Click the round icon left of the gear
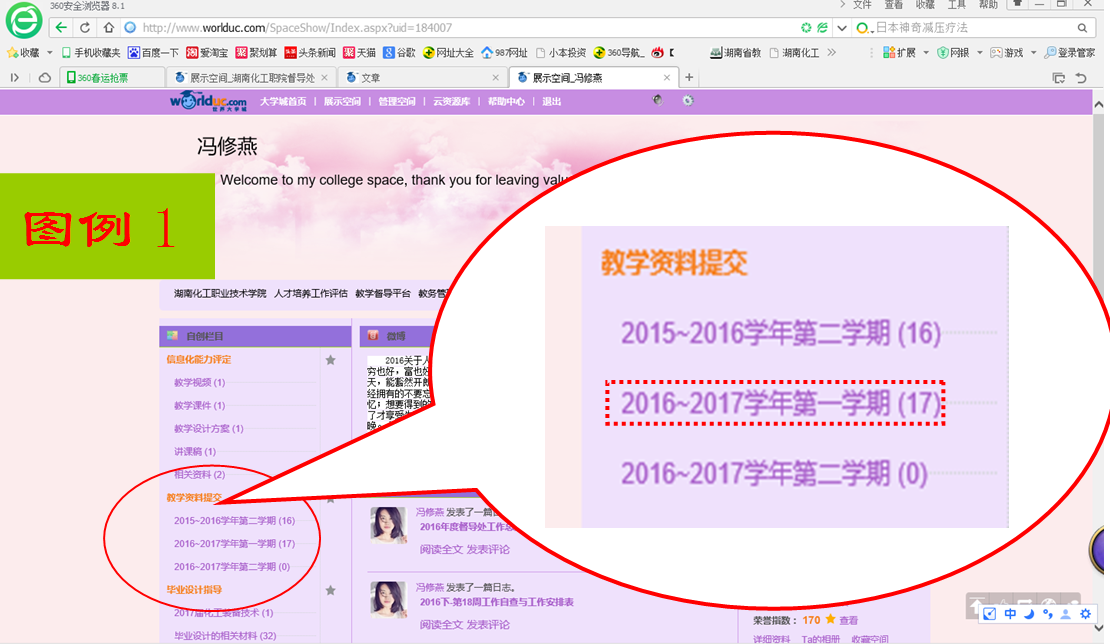Viewport: 1110px width, 644px height. pyautogui.click(x=658, y=100)
